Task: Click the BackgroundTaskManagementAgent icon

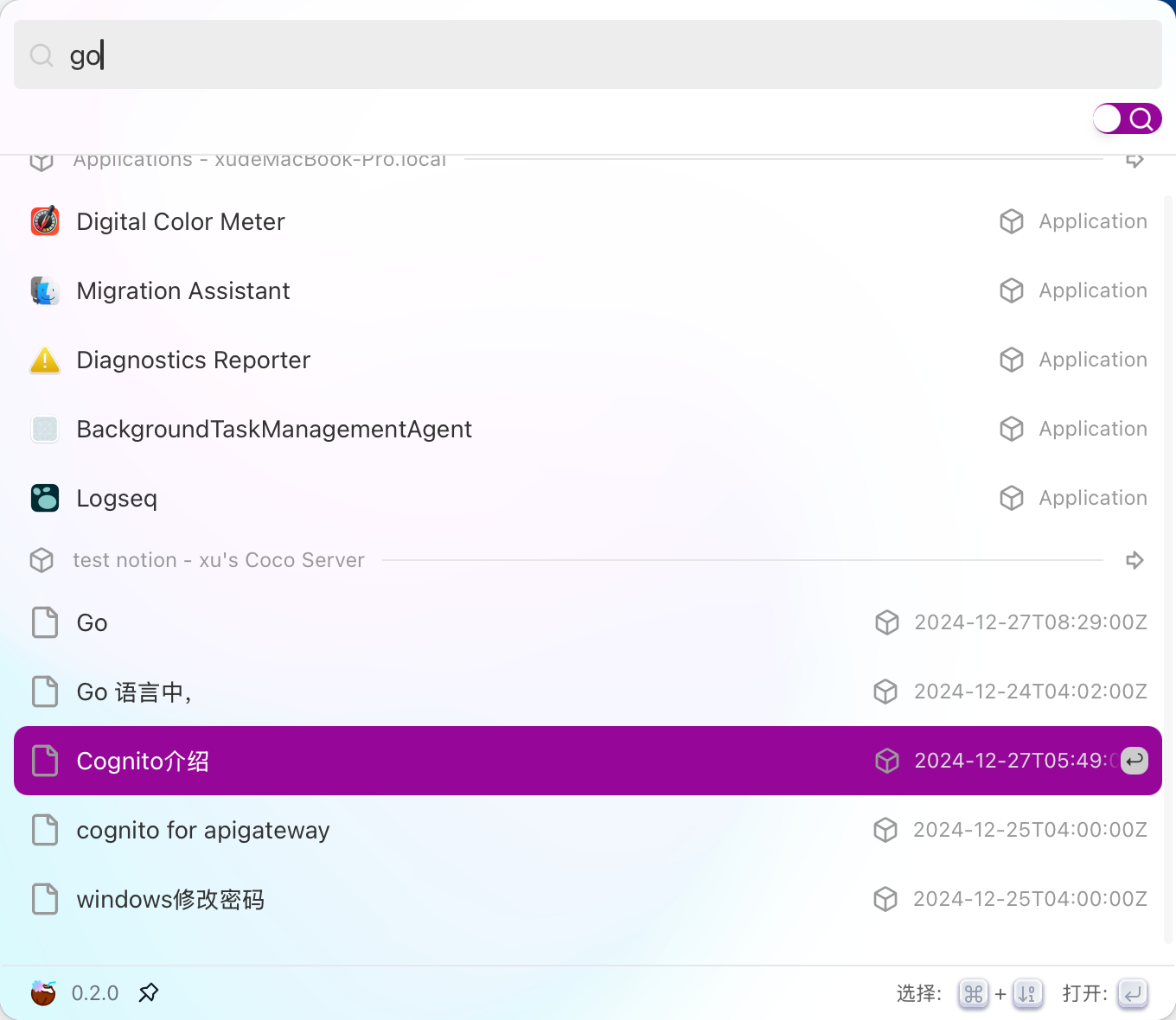Action: click(x=45, y=429)
